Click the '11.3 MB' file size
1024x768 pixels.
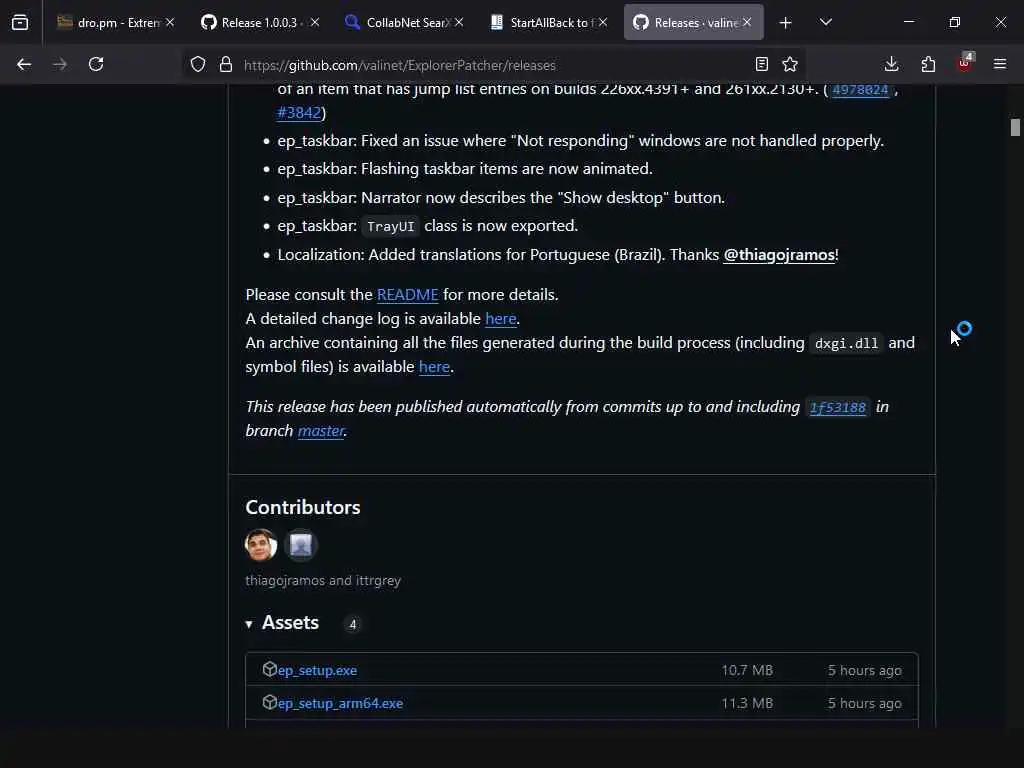tap(746, 703)
